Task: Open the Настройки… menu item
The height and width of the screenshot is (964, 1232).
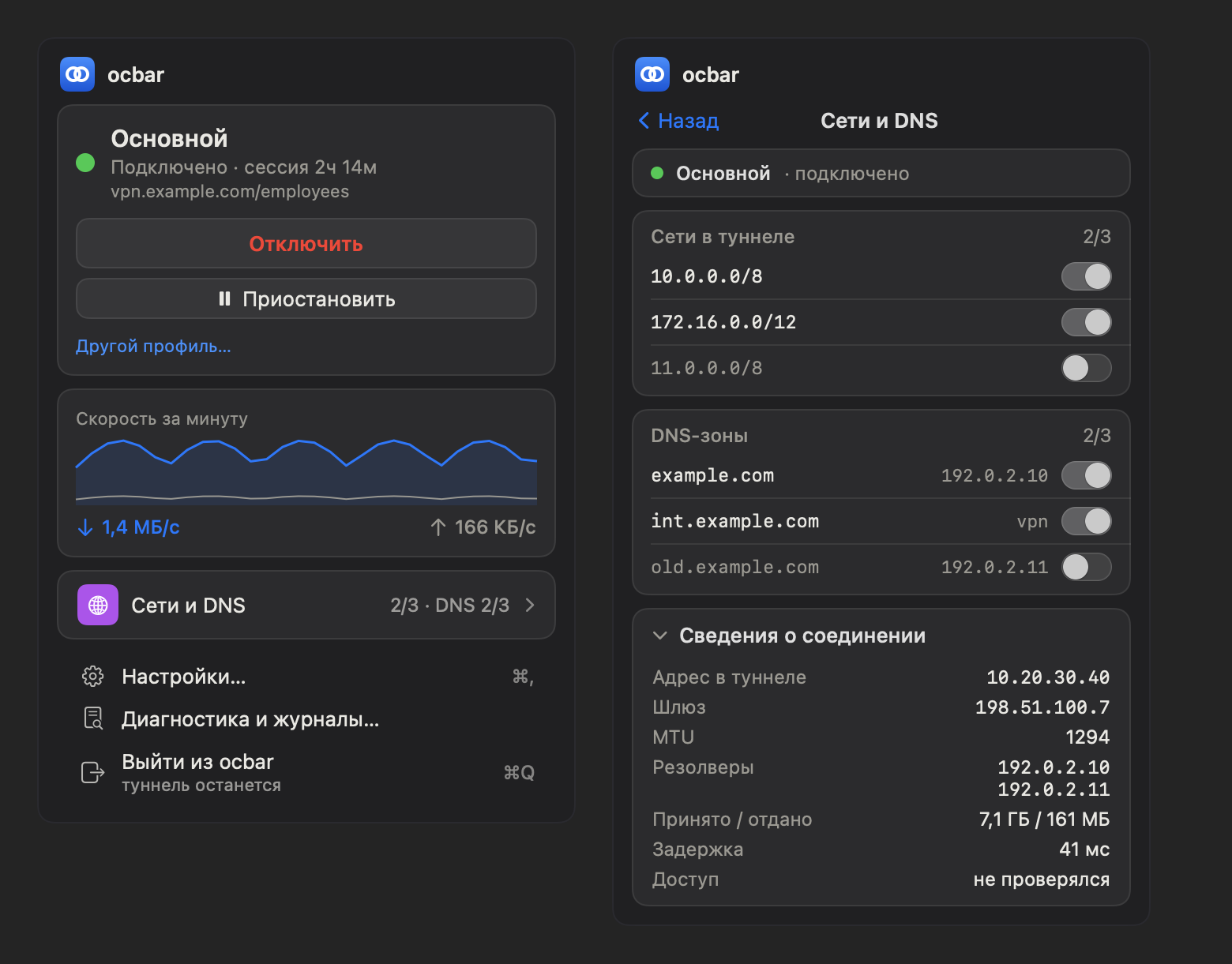Action: pos(306,677)
